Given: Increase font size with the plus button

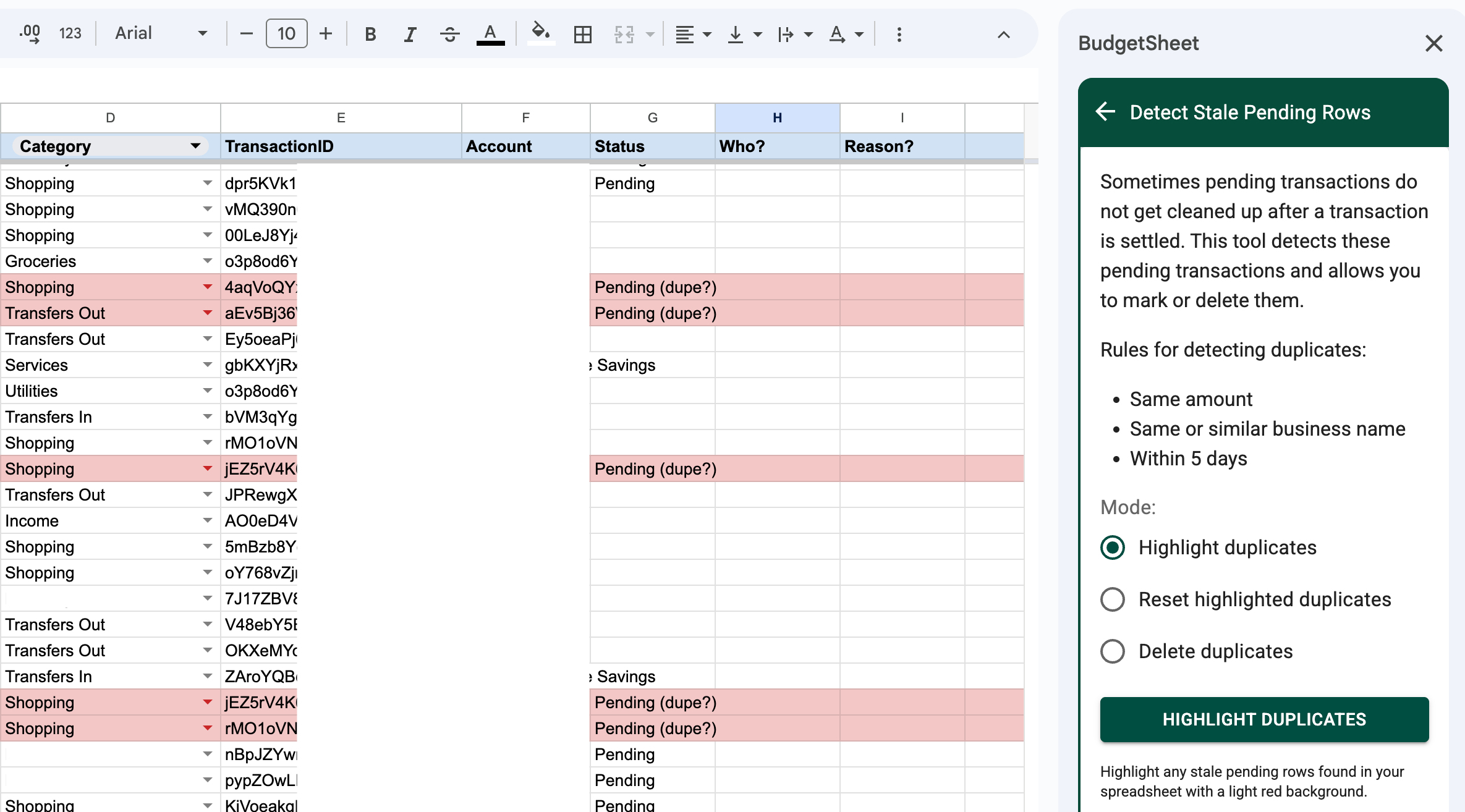Looking at the screenshot, I should coord(326,34).
